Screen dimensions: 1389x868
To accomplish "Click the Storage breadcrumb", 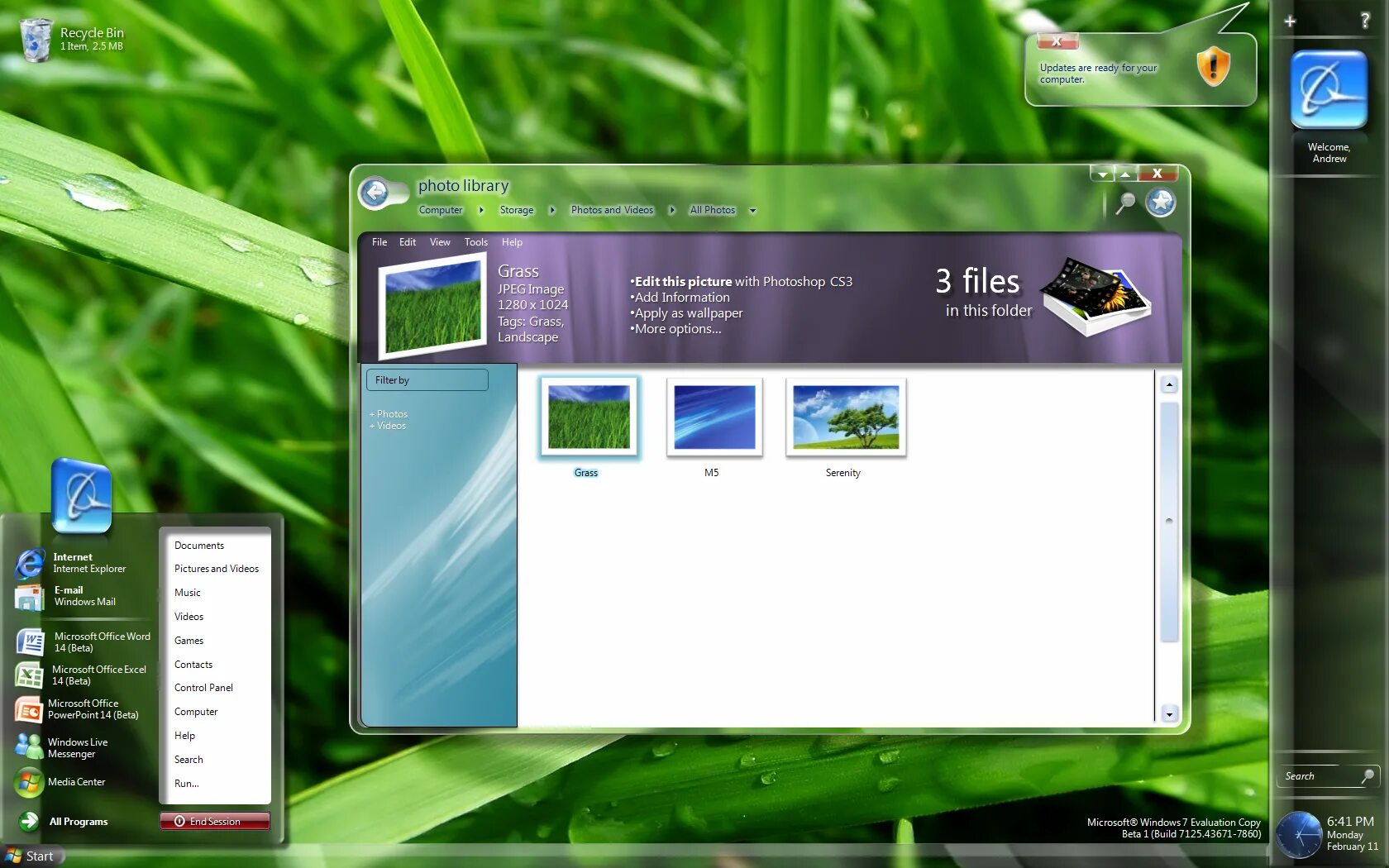I will tap(517, 210).
